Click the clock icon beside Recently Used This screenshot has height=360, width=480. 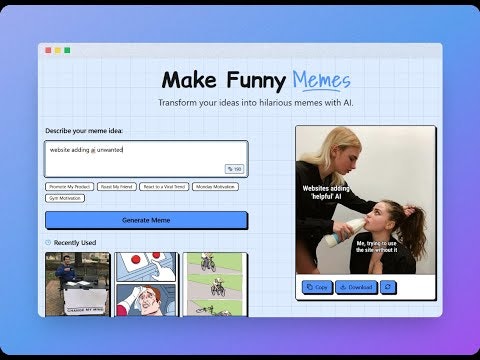point(48,242)
